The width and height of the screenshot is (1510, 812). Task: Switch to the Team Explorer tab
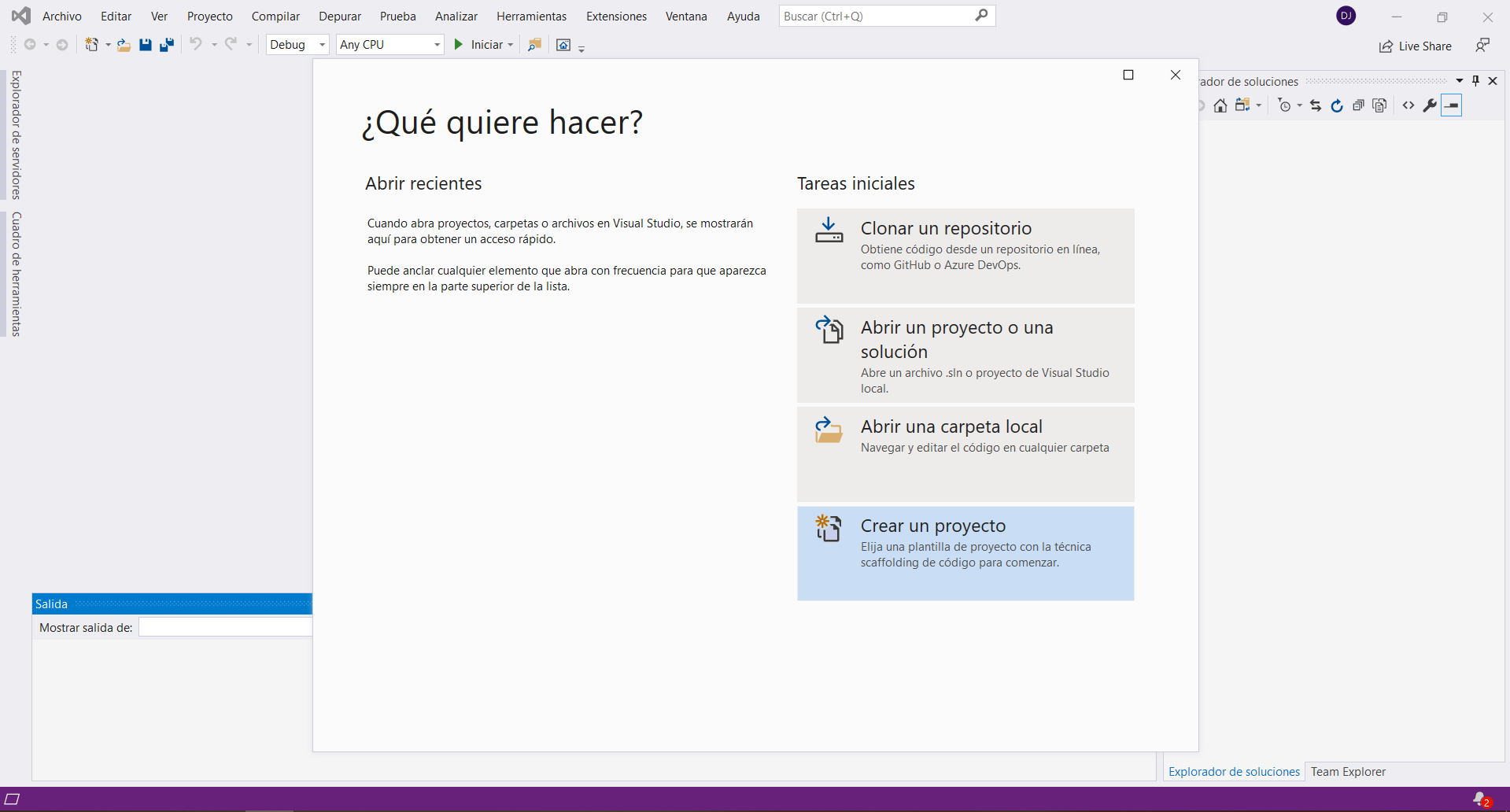(1347, 772)
